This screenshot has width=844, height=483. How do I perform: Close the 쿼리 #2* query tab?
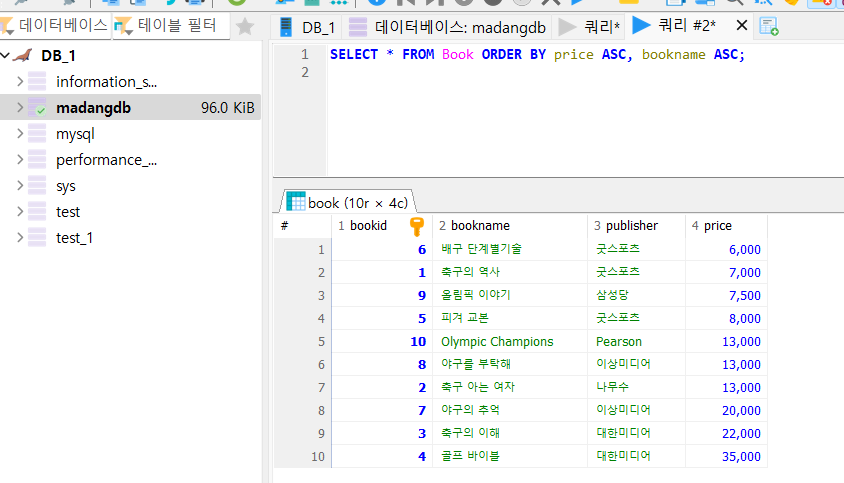click(x=741, y=25)
